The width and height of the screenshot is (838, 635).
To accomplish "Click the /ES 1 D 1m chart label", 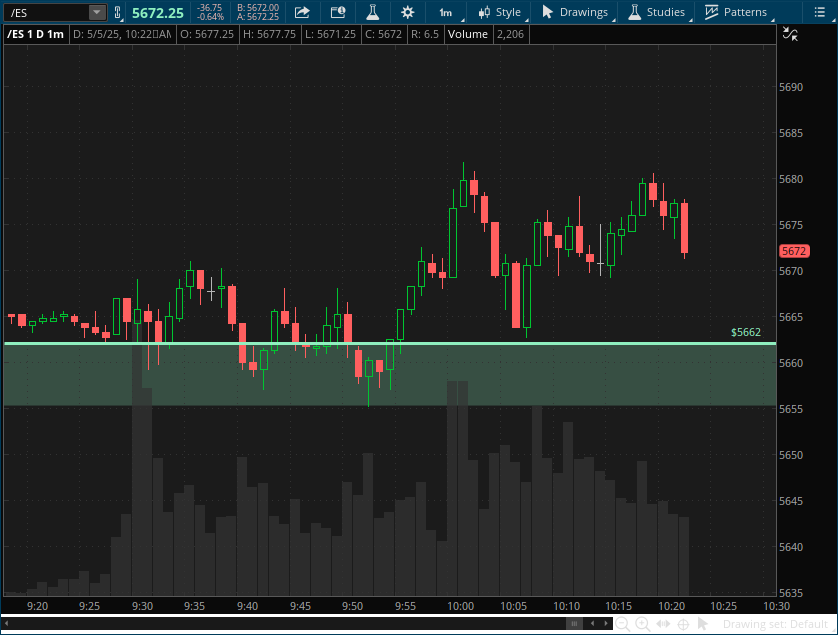I will click(36, 34).
